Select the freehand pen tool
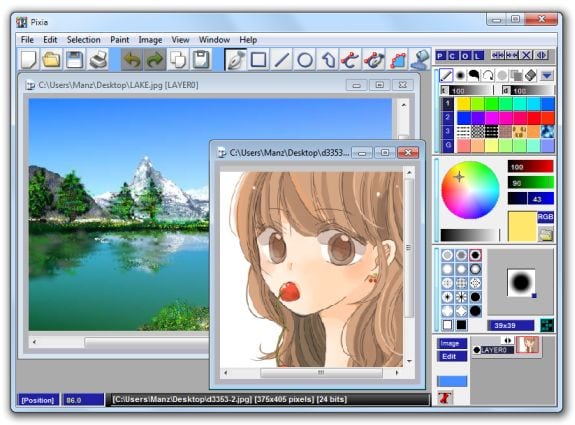Image resolution: width=575 pixels, height=425 pixels. coord(235,60)
